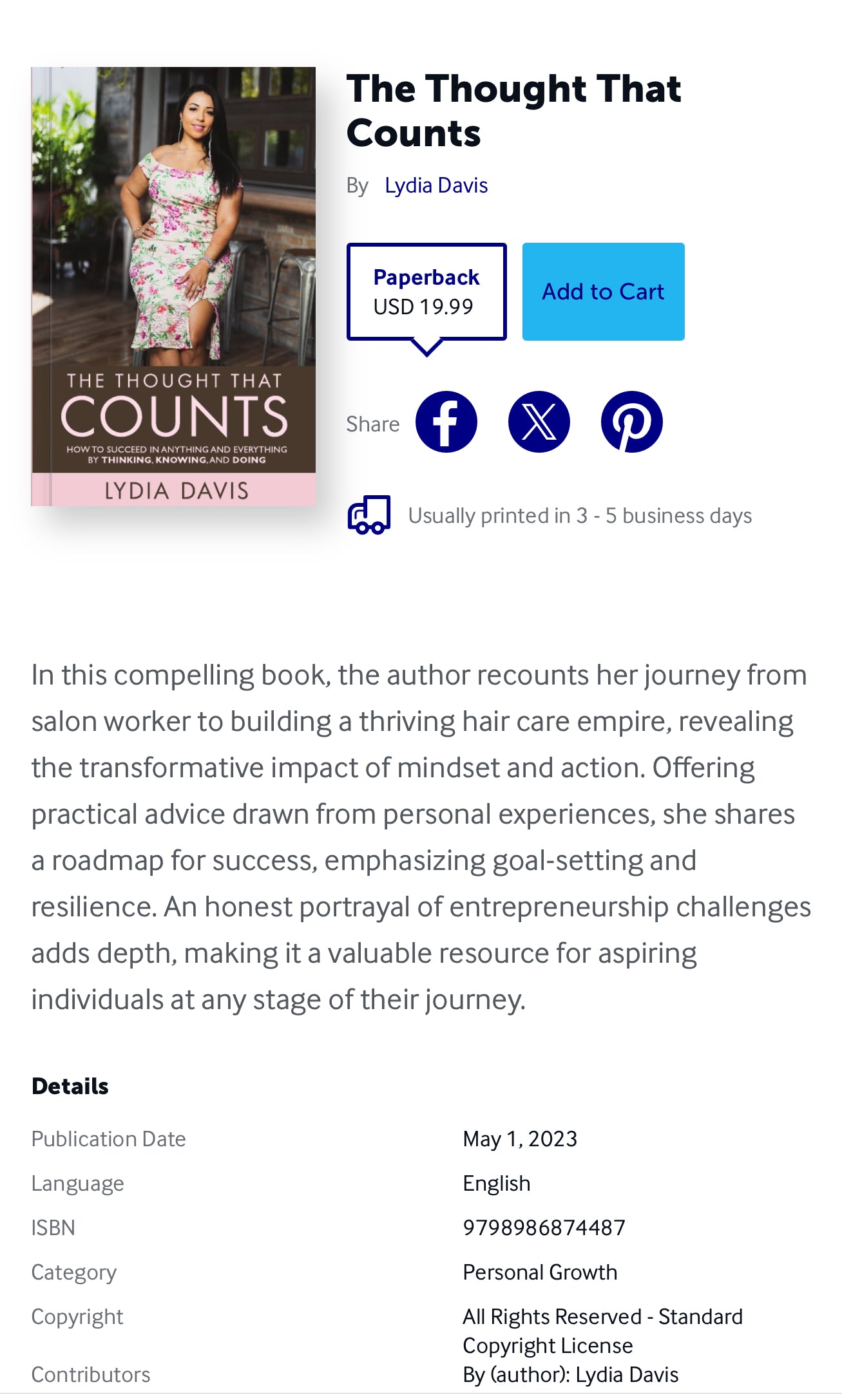The width and height of the screenshot is (842, 1400).
Task: Share the book on Facebook
Action: [x=446, y=422]
